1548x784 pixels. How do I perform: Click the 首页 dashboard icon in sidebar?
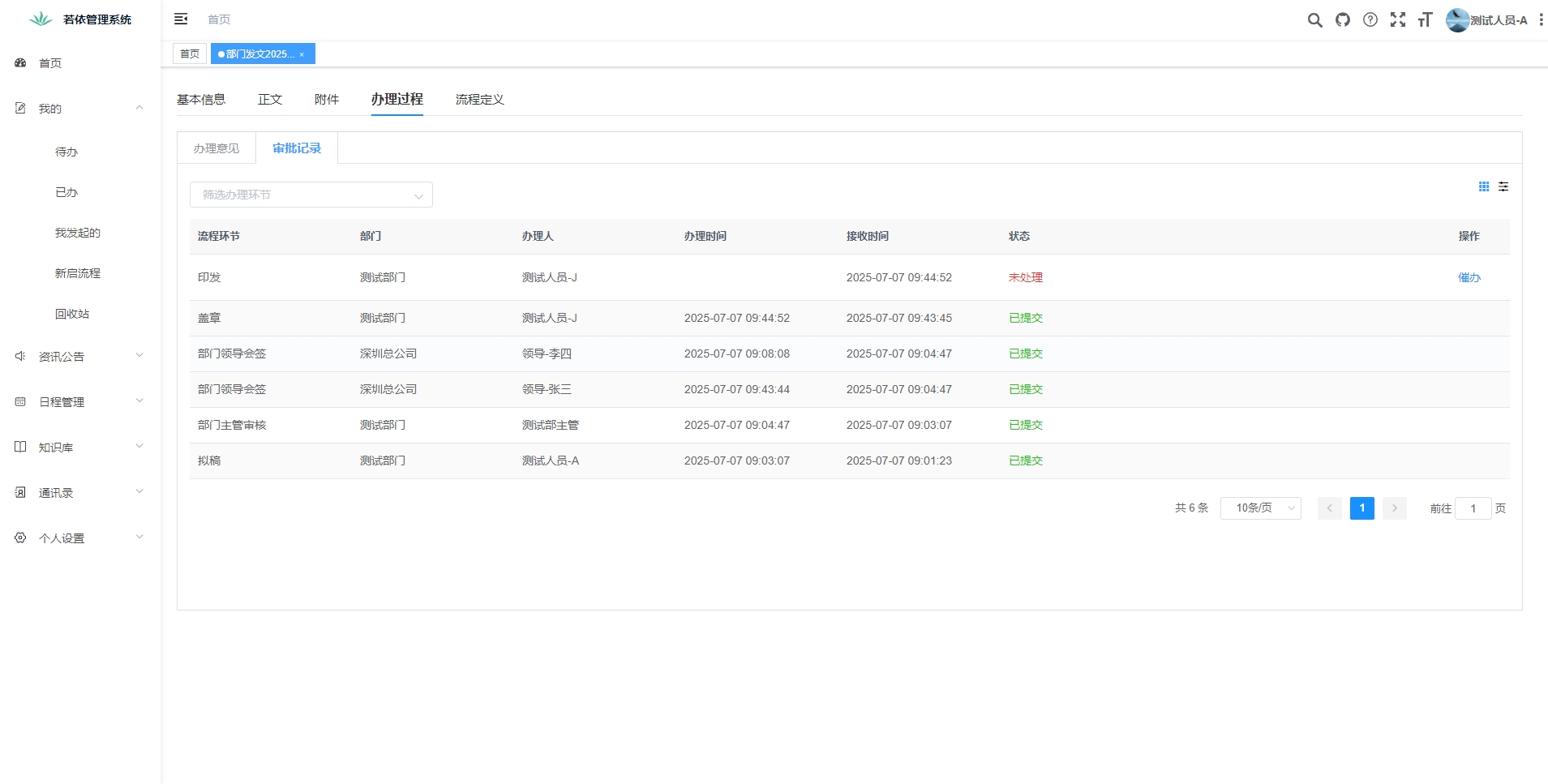(x=20, y=62)
